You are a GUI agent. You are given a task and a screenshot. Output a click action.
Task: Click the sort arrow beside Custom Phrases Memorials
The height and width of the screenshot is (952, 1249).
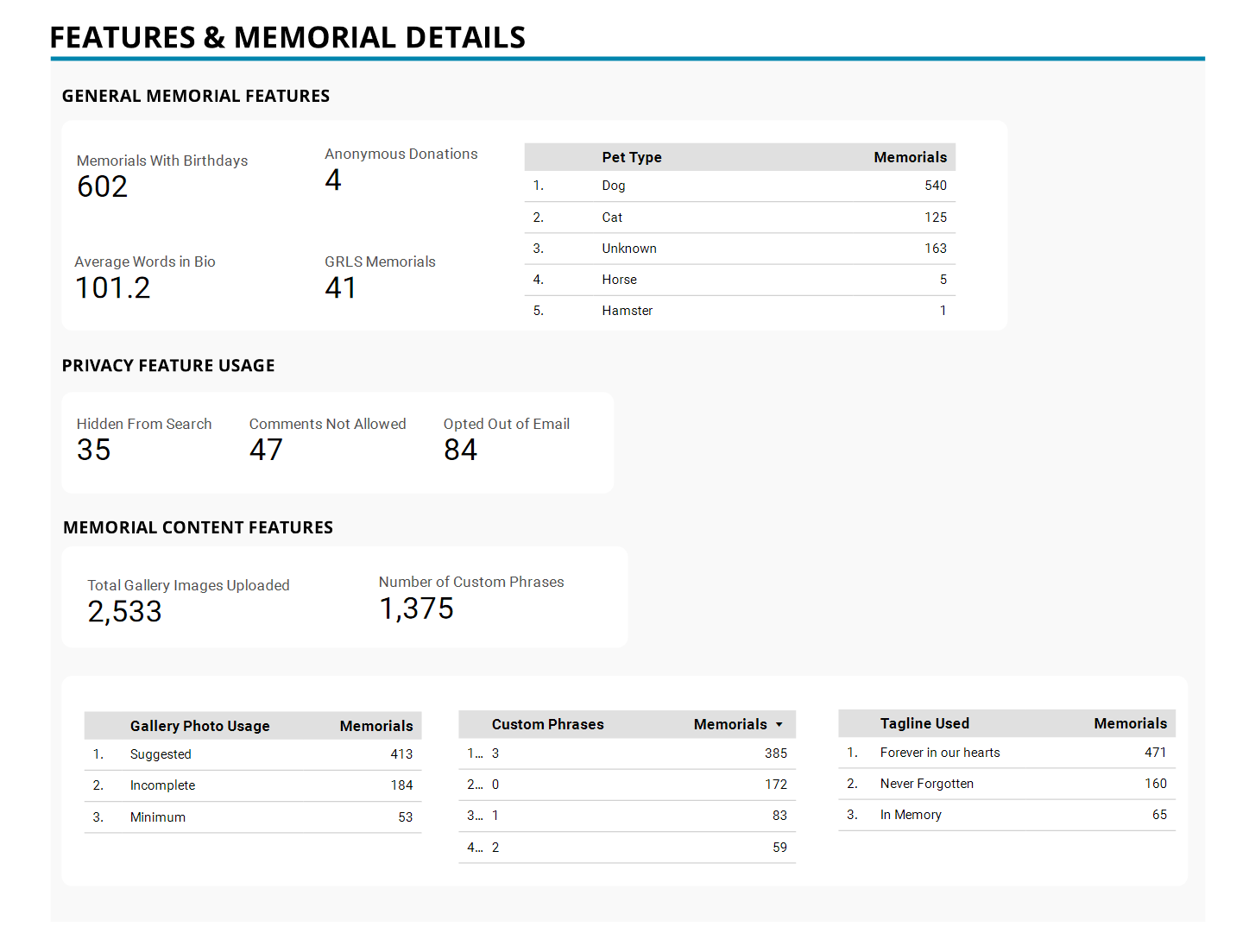[x=779, y=725]
